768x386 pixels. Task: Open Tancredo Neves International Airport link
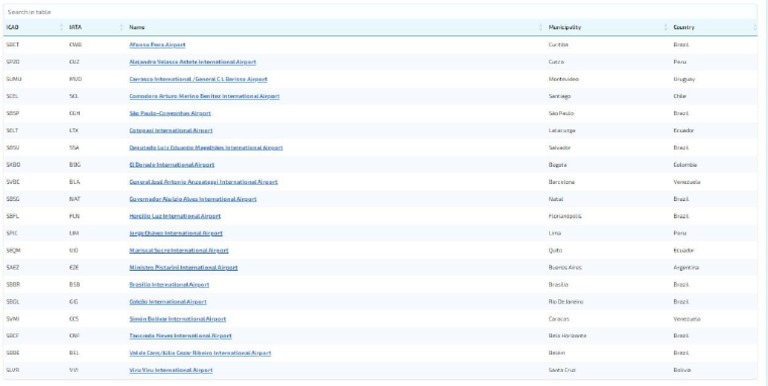[180, 336]
